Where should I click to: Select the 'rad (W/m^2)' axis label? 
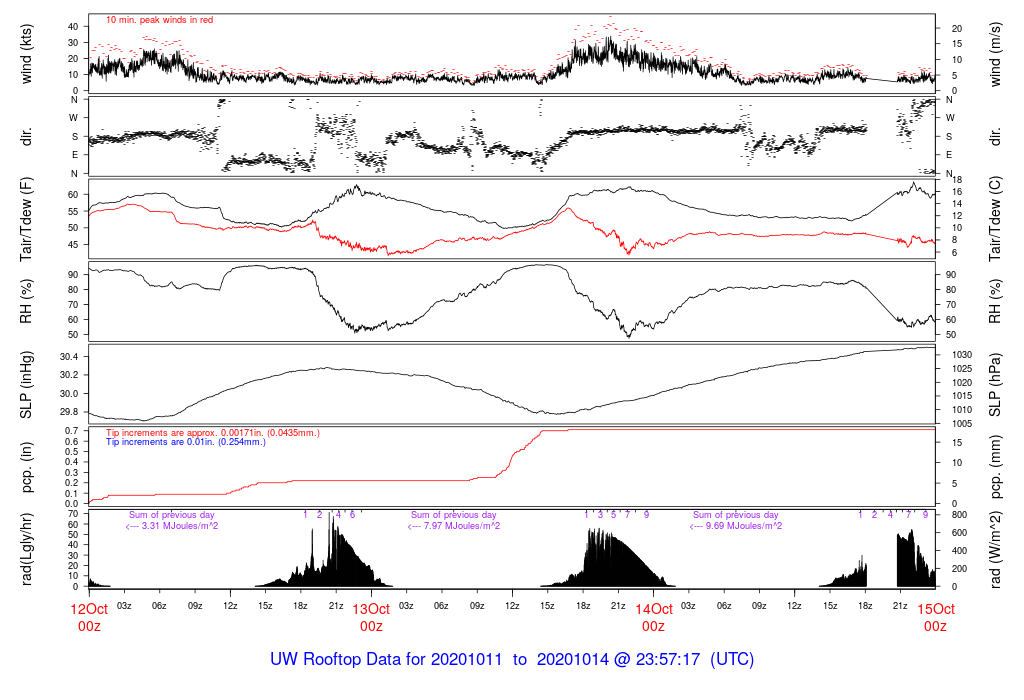pos(995,550)
